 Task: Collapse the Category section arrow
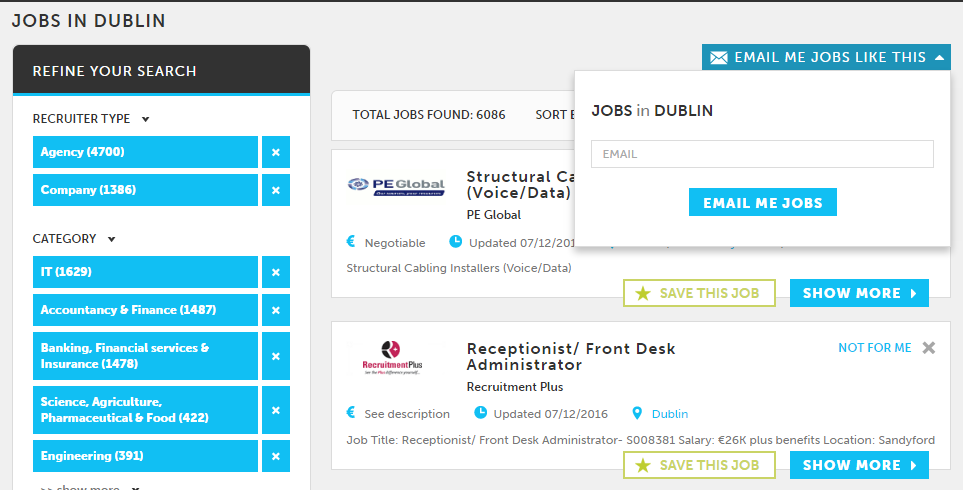pyautogui.click(x=111, y=239)
